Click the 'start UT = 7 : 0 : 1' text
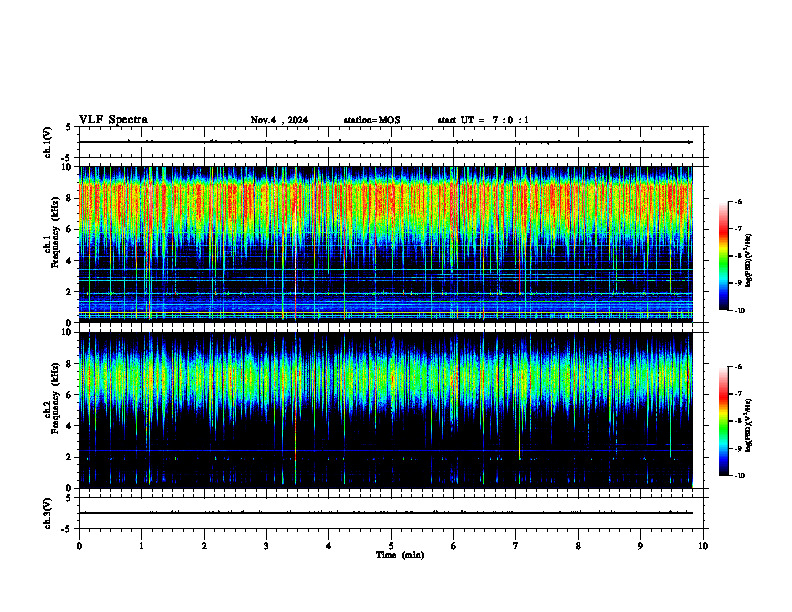Viewport: 792px width, 612px height. click(x=483, y=120)
